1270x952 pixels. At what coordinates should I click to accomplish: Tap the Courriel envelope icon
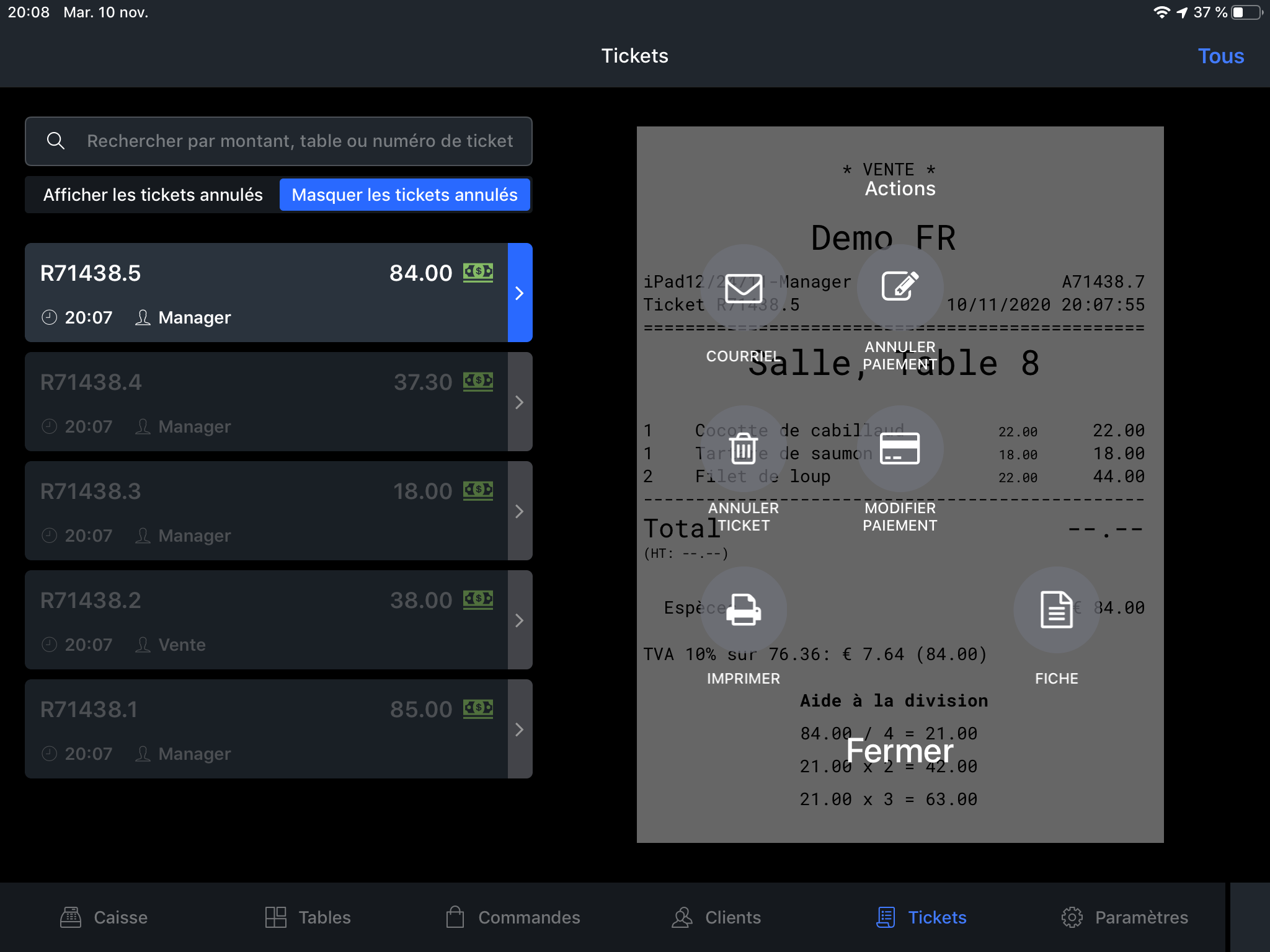[x=744, y=288]
